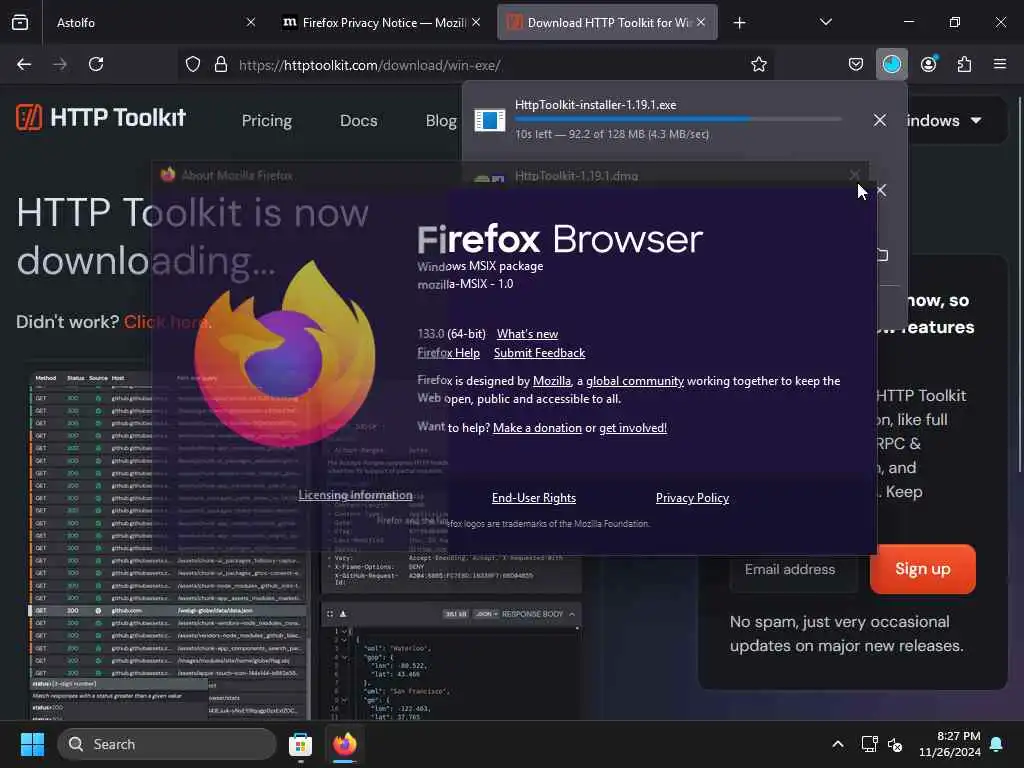Go back to the previous page
1024x768 pixels.
pos(24,65)
